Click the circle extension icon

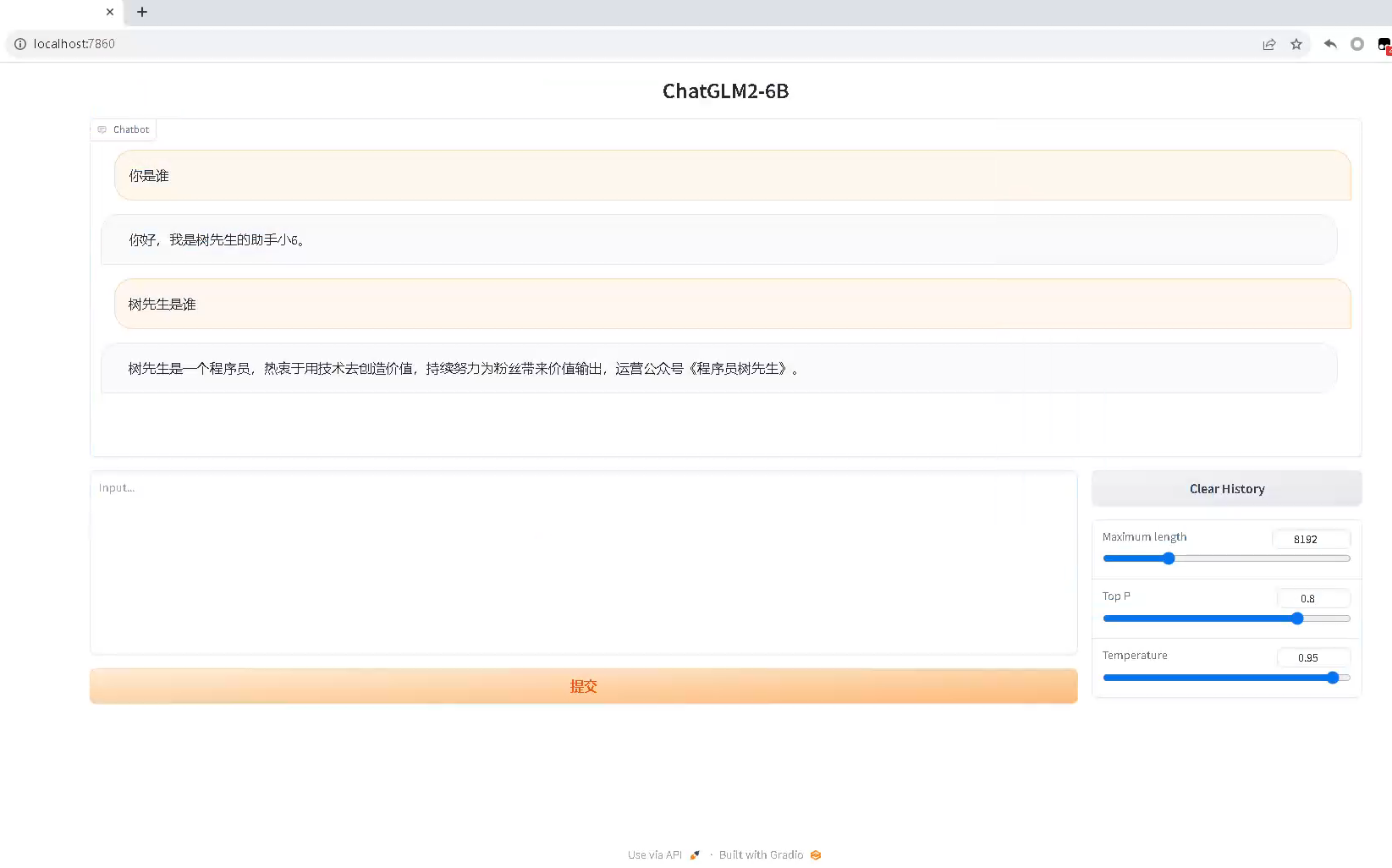coord(1357,44)
